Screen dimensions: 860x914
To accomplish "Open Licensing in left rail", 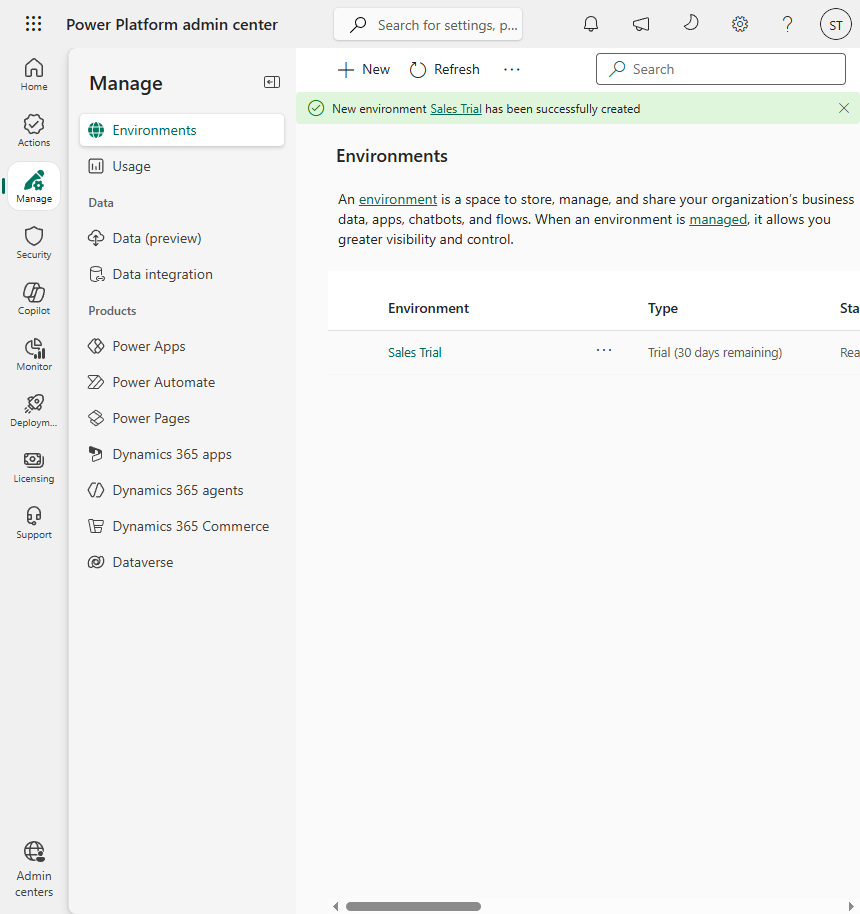I will pos(34,466).
